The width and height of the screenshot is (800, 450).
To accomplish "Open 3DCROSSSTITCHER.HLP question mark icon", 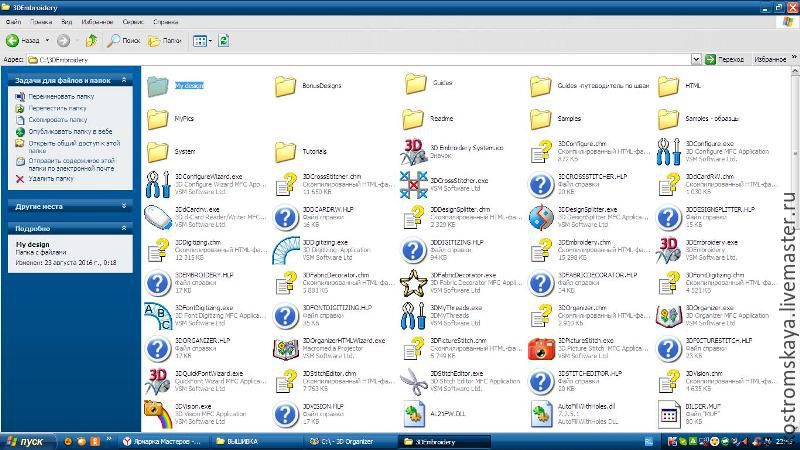I will tap(541, 184).
